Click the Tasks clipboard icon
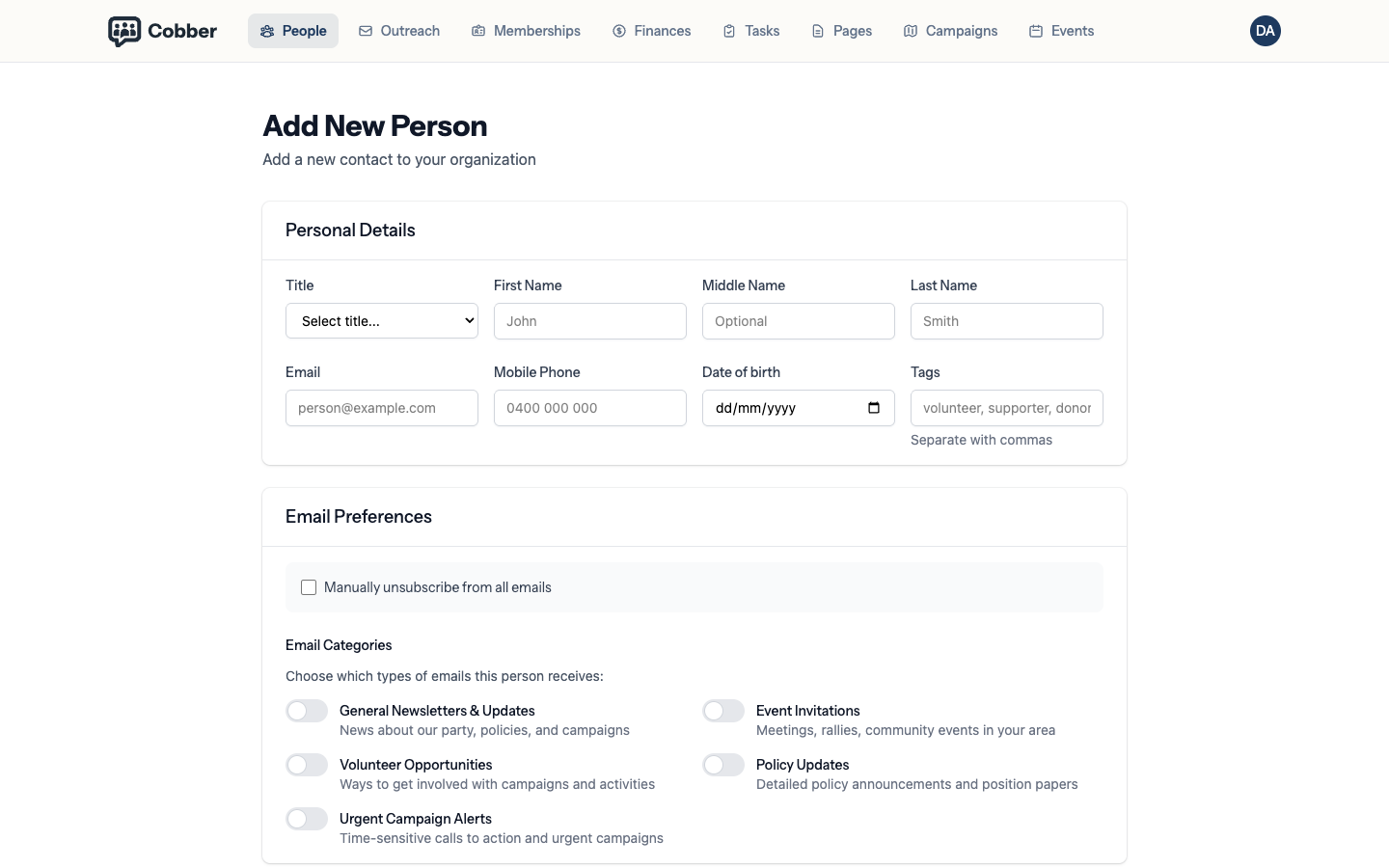Image resolution: width=1389 pixels, height=868 pixels. coord(729,31)
